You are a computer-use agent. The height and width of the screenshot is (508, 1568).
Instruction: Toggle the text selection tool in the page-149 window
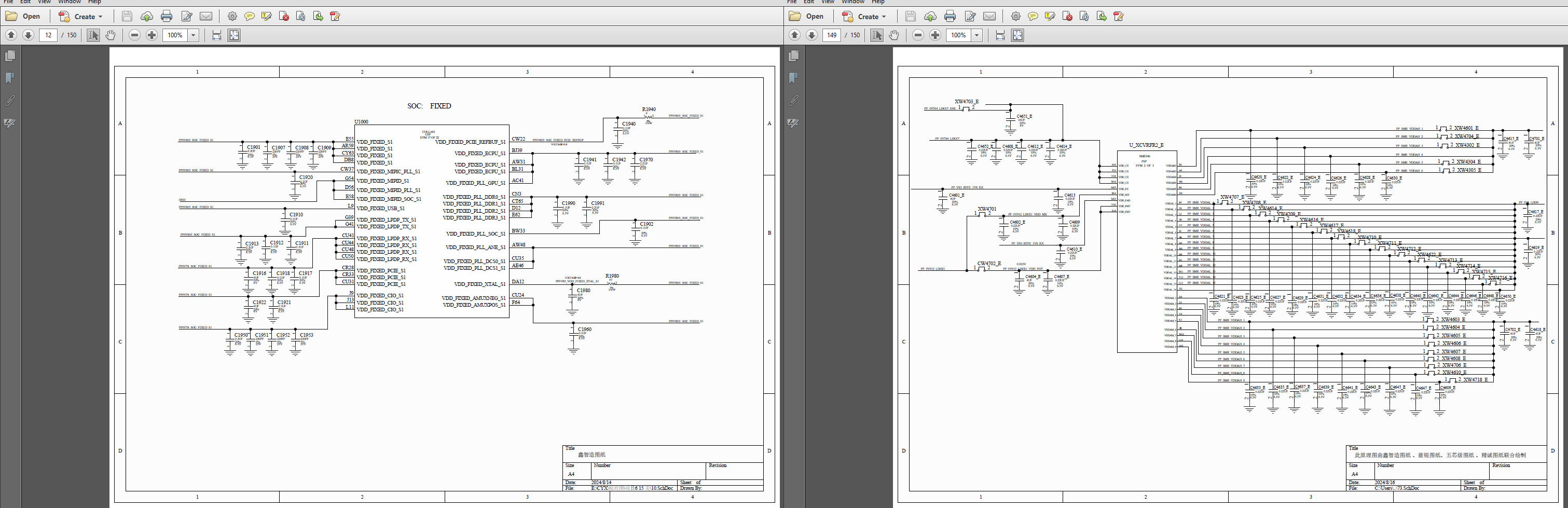(x=876, y=35)
